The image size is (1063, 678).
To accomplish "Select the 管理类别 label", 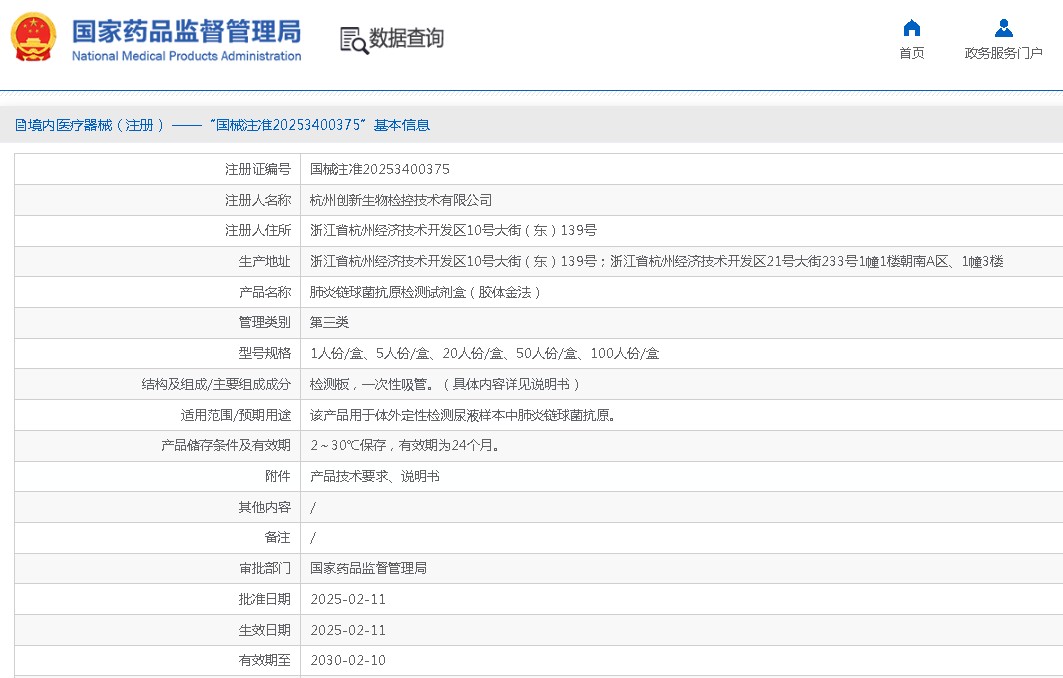I will pos(264,322).
